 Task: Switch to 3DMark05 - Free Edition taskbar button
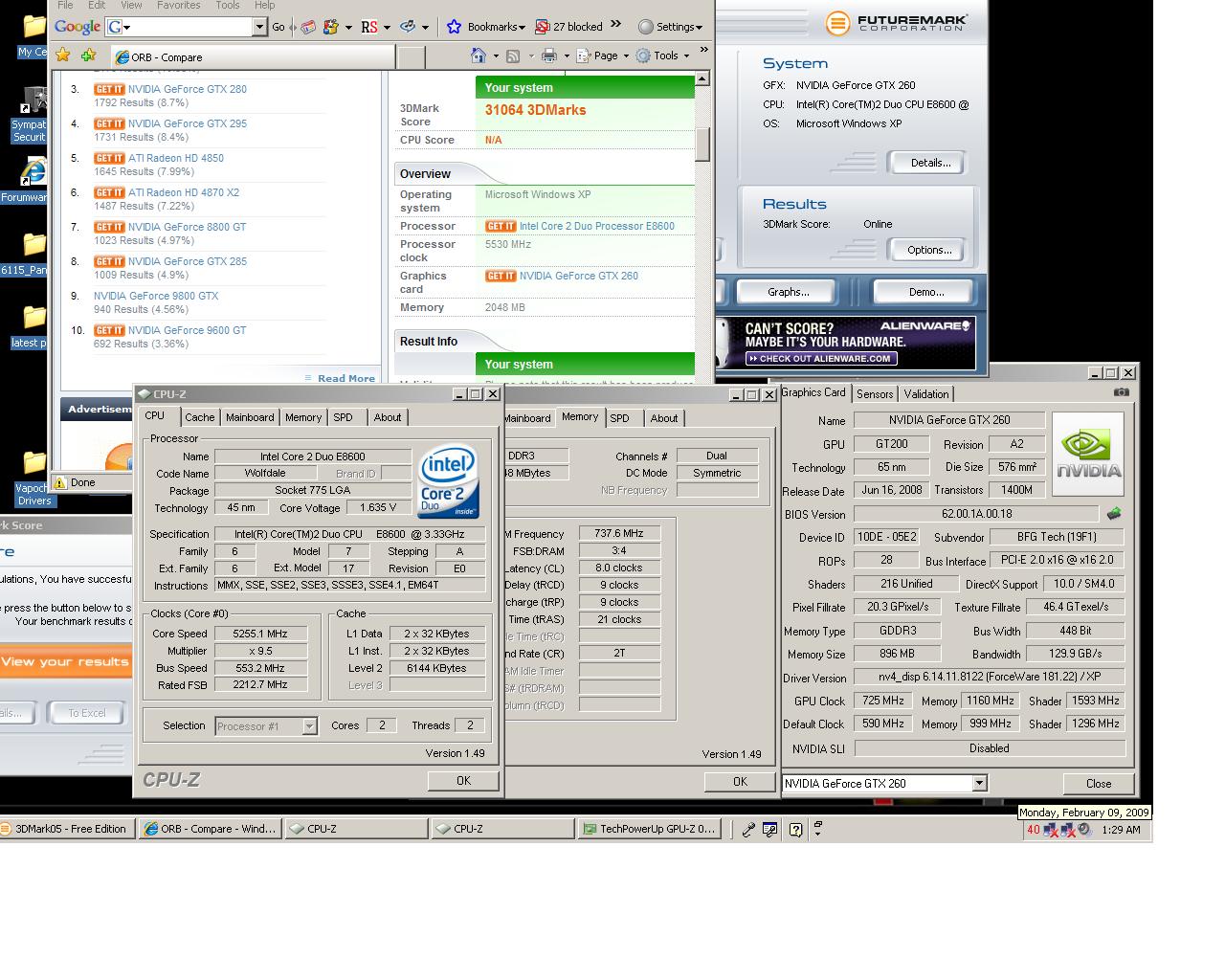pos(68,829)
